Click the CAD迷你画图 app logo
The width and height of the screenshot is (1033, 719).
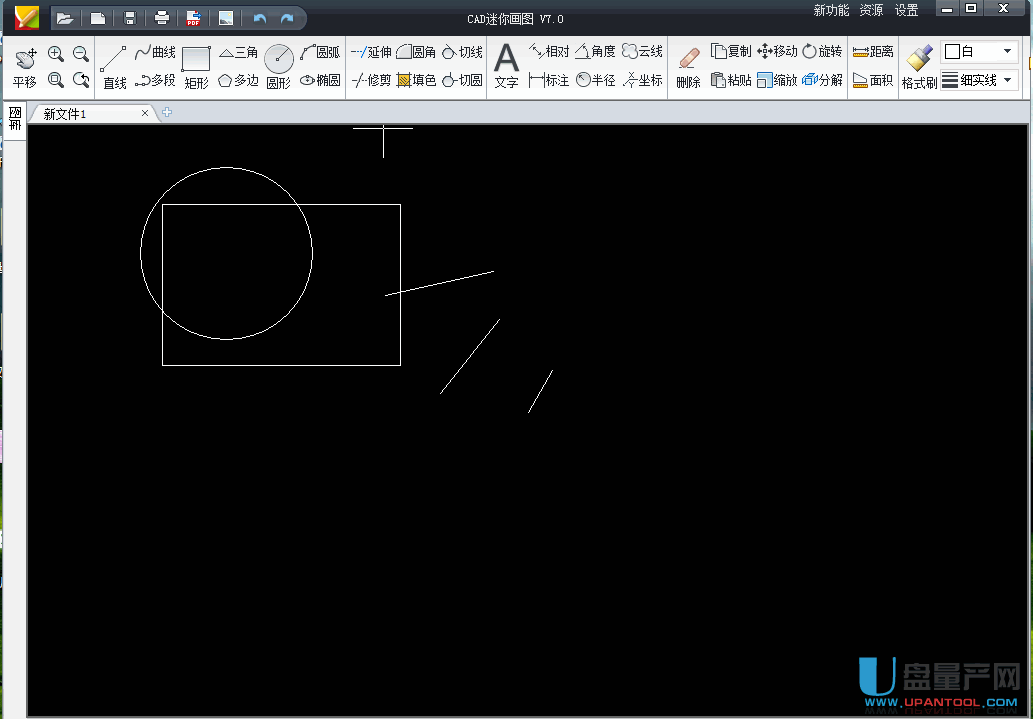coord(26,18)
